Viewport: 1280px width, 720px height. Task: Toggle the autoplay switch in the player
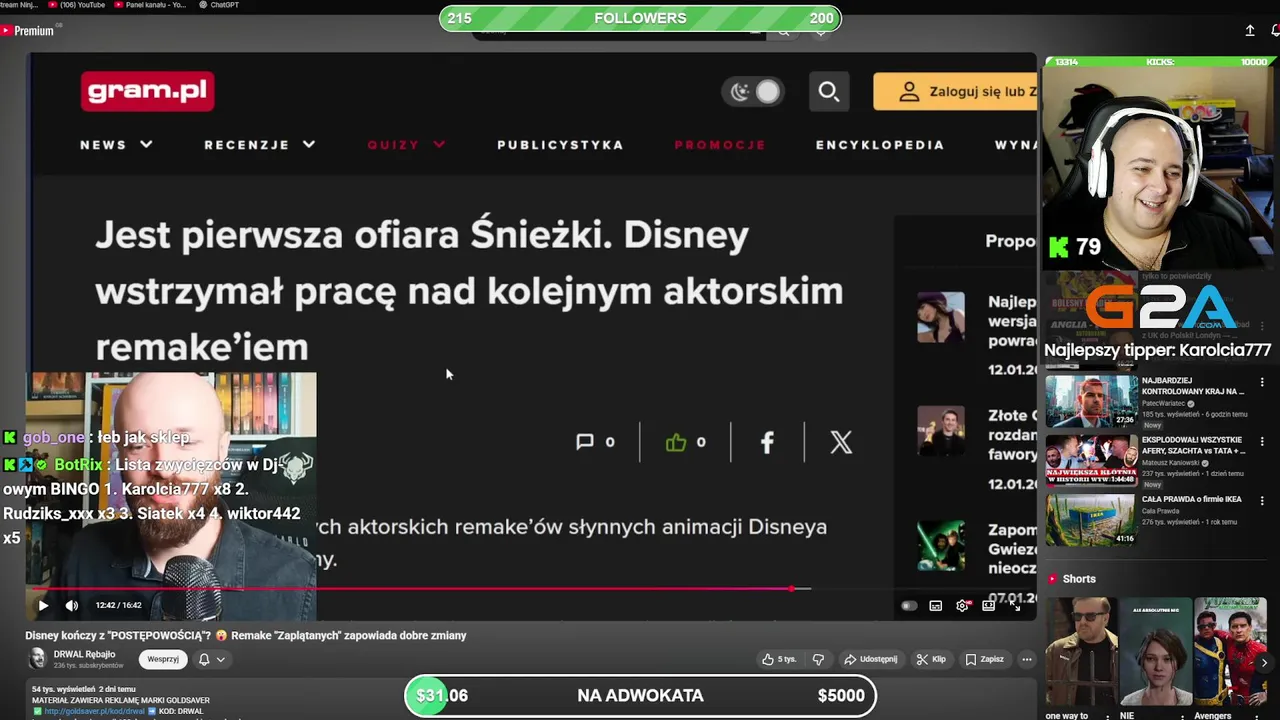(x=909, y=605)
